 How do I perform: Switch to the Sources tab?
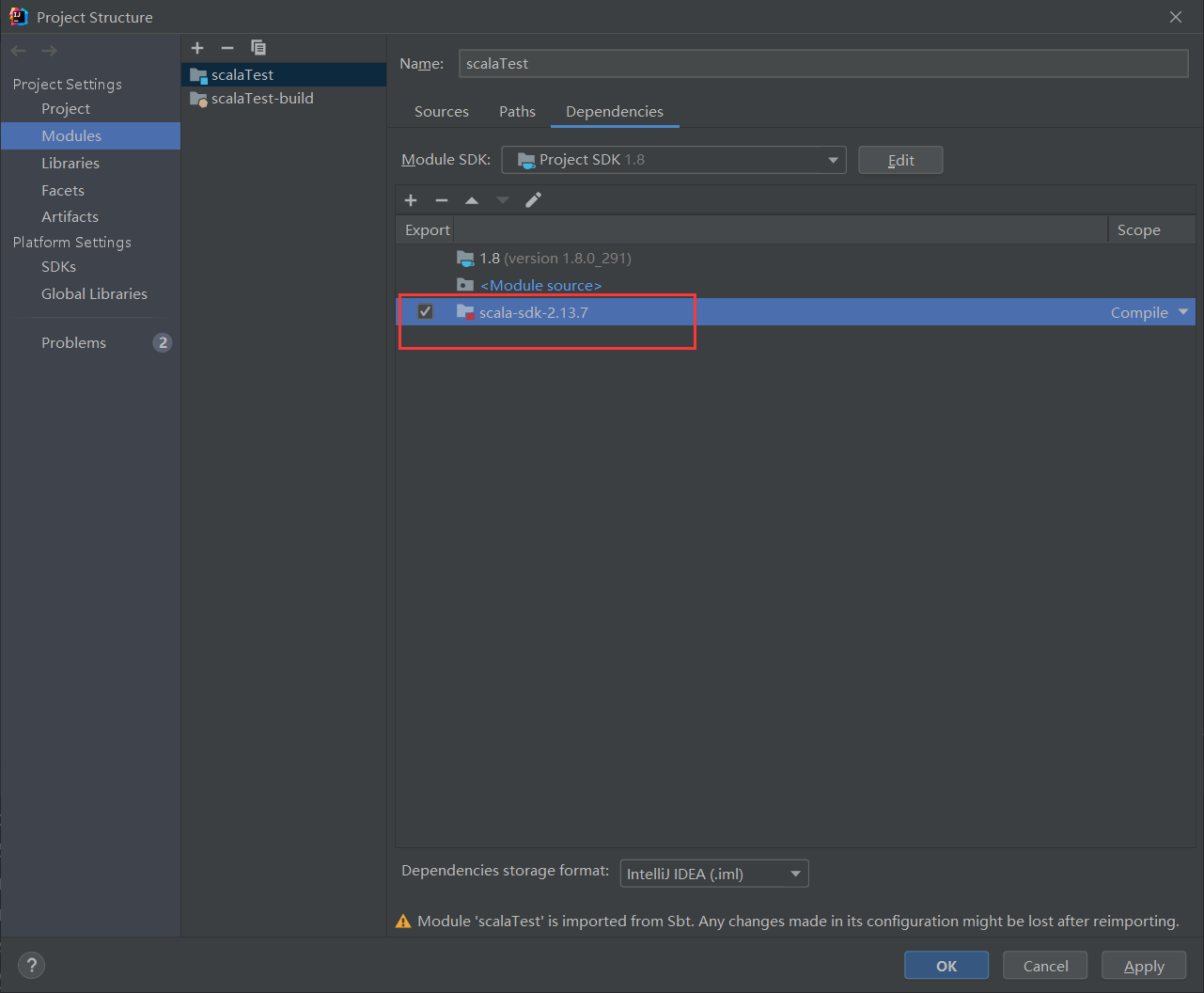click(x=442, y=111)
